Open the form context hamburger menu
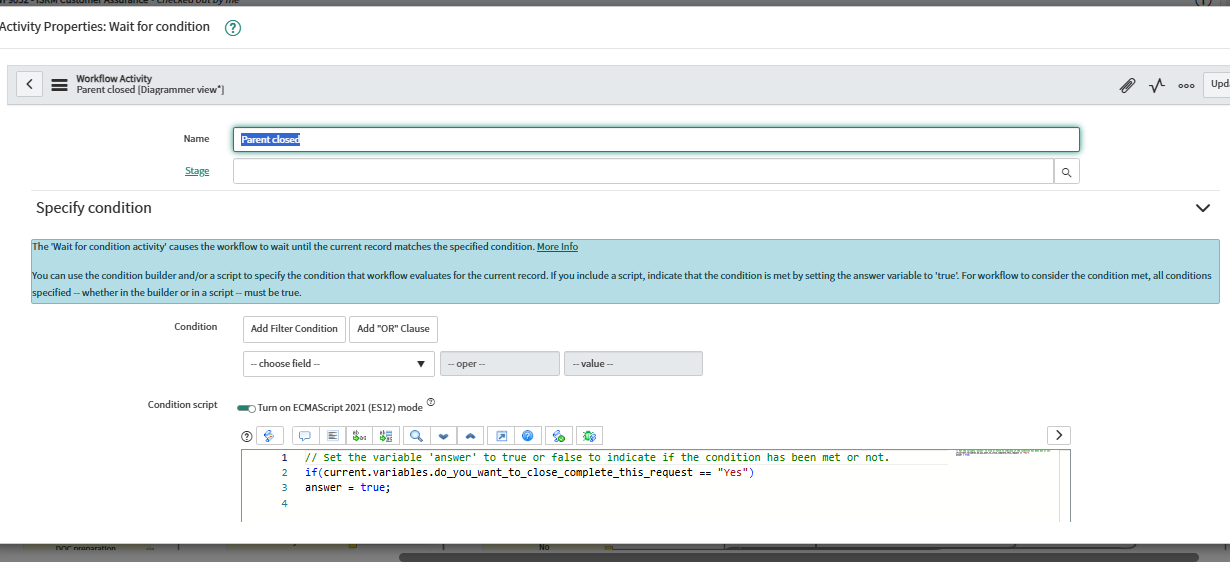 coord(60,85)
